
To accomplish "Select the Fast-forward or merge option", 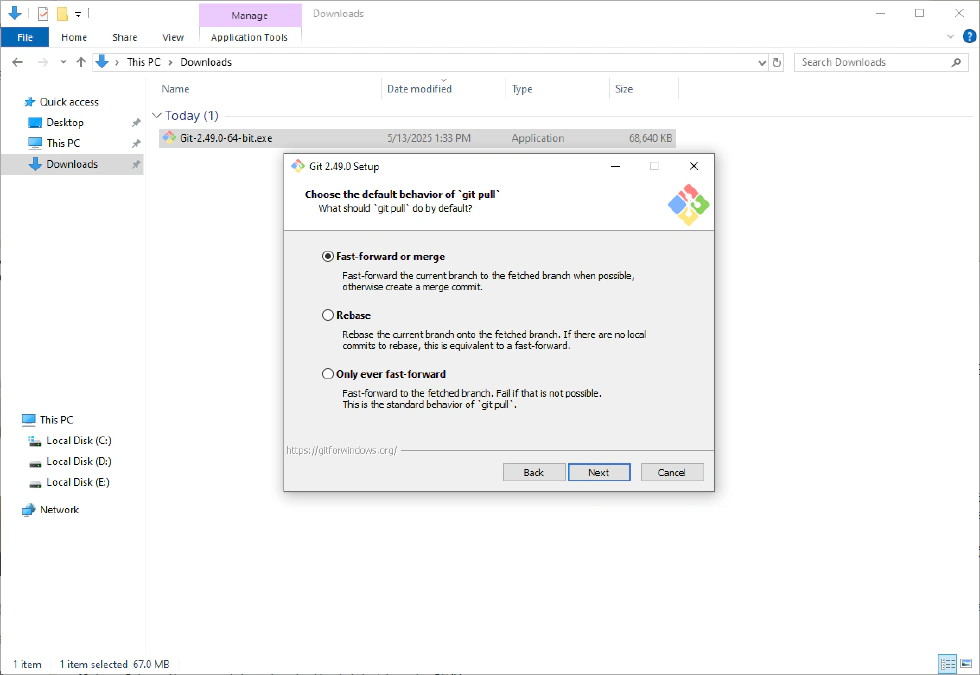I will coord(328,257).
